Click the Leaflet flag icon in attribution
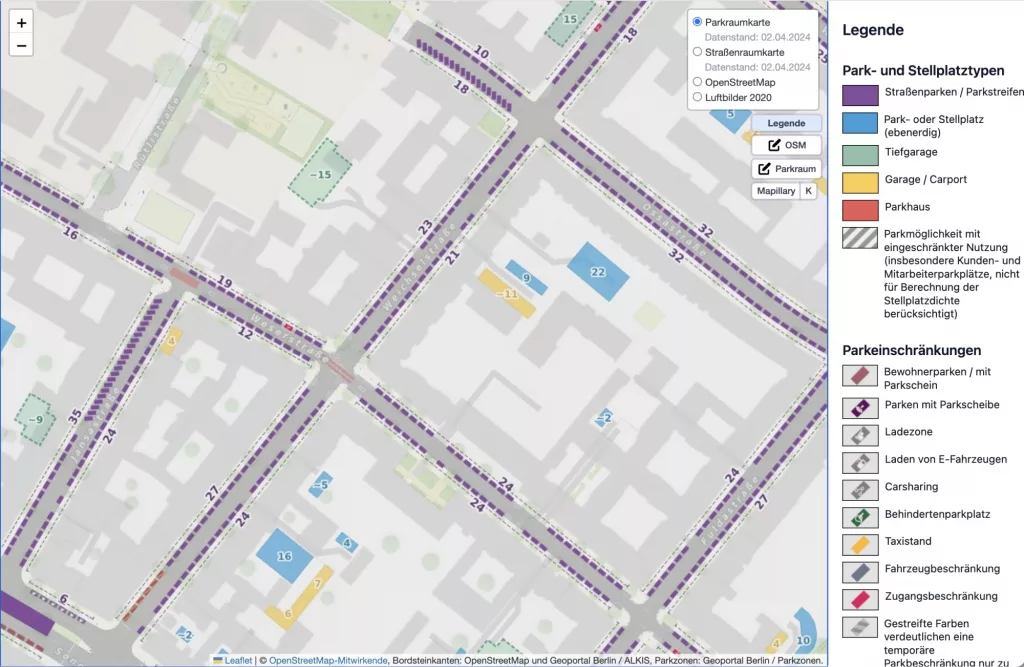 (x=218, y=660)
